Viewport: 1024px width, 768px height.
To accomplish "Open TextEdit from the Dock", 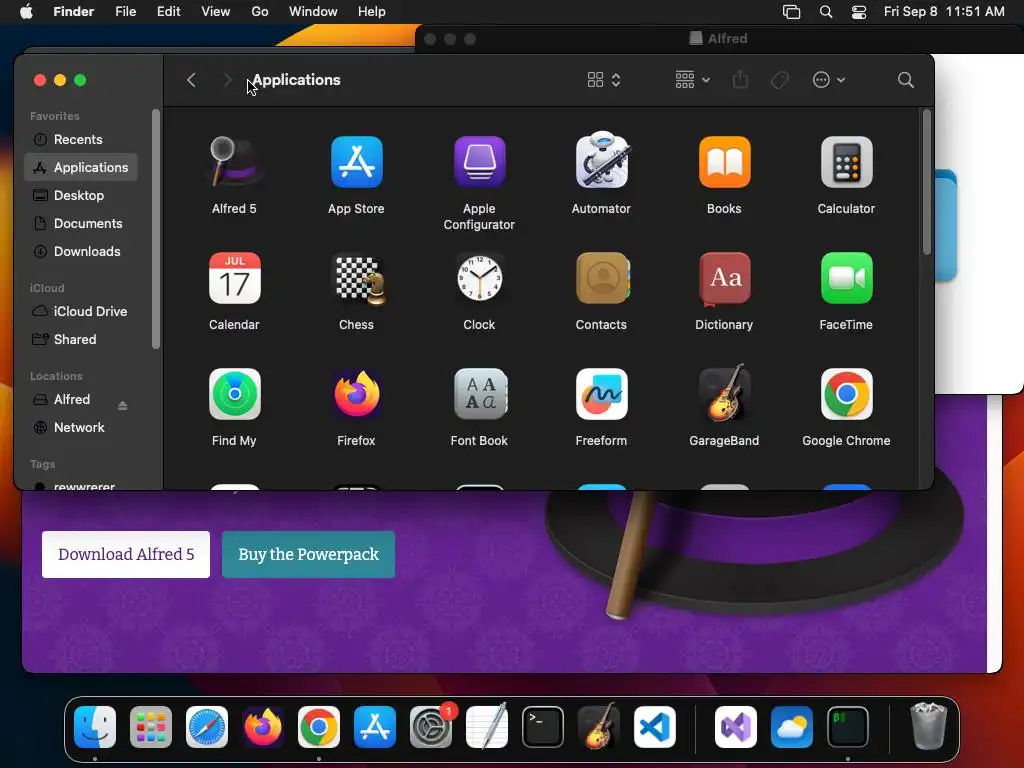I will tap(487, 726).
